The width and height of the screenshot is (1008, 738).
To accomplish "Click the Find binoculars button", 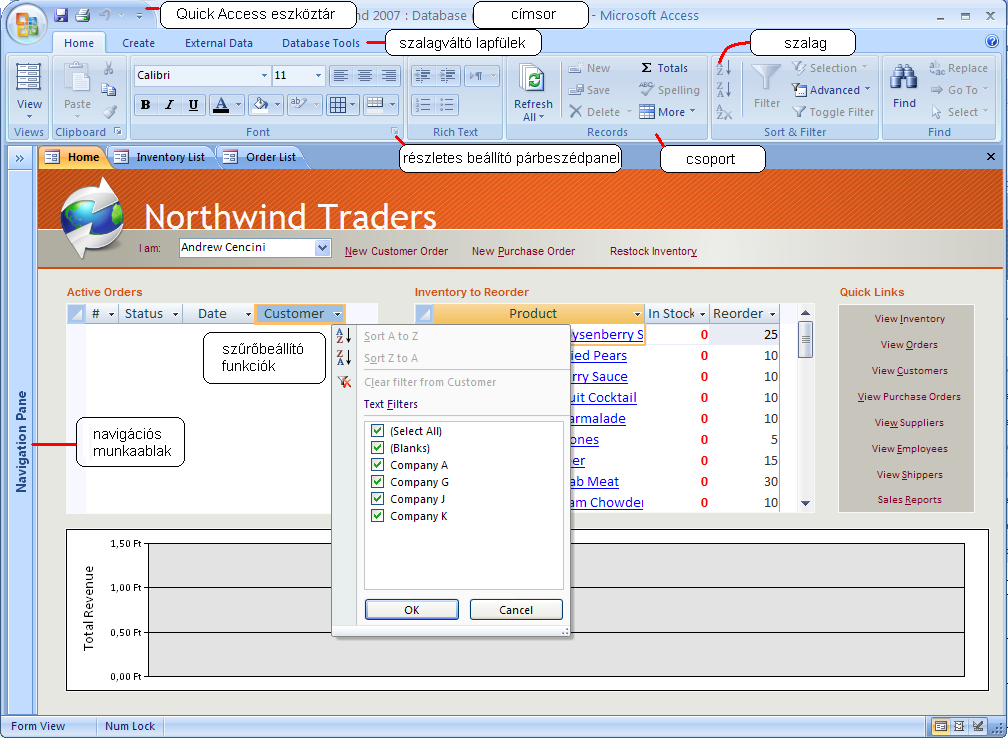I will [904, 86].
